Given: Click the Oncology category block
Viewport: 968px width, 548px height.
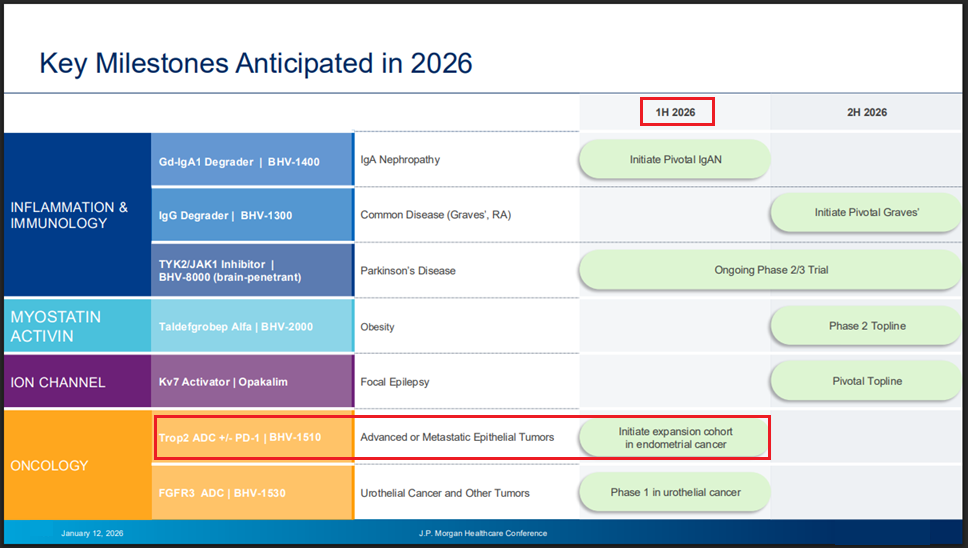Looking at the screenshot, I should click(x=76, y=465).
